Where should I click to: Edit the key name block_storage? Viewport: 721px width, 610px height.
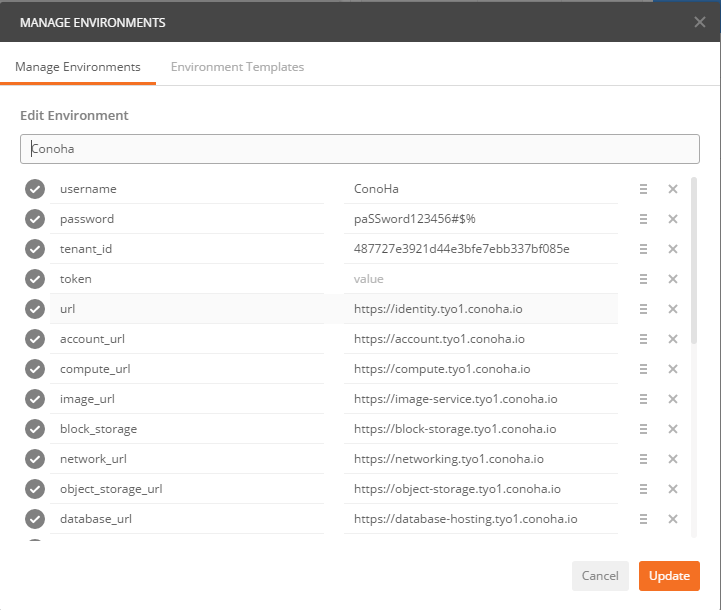pos(187,429)
